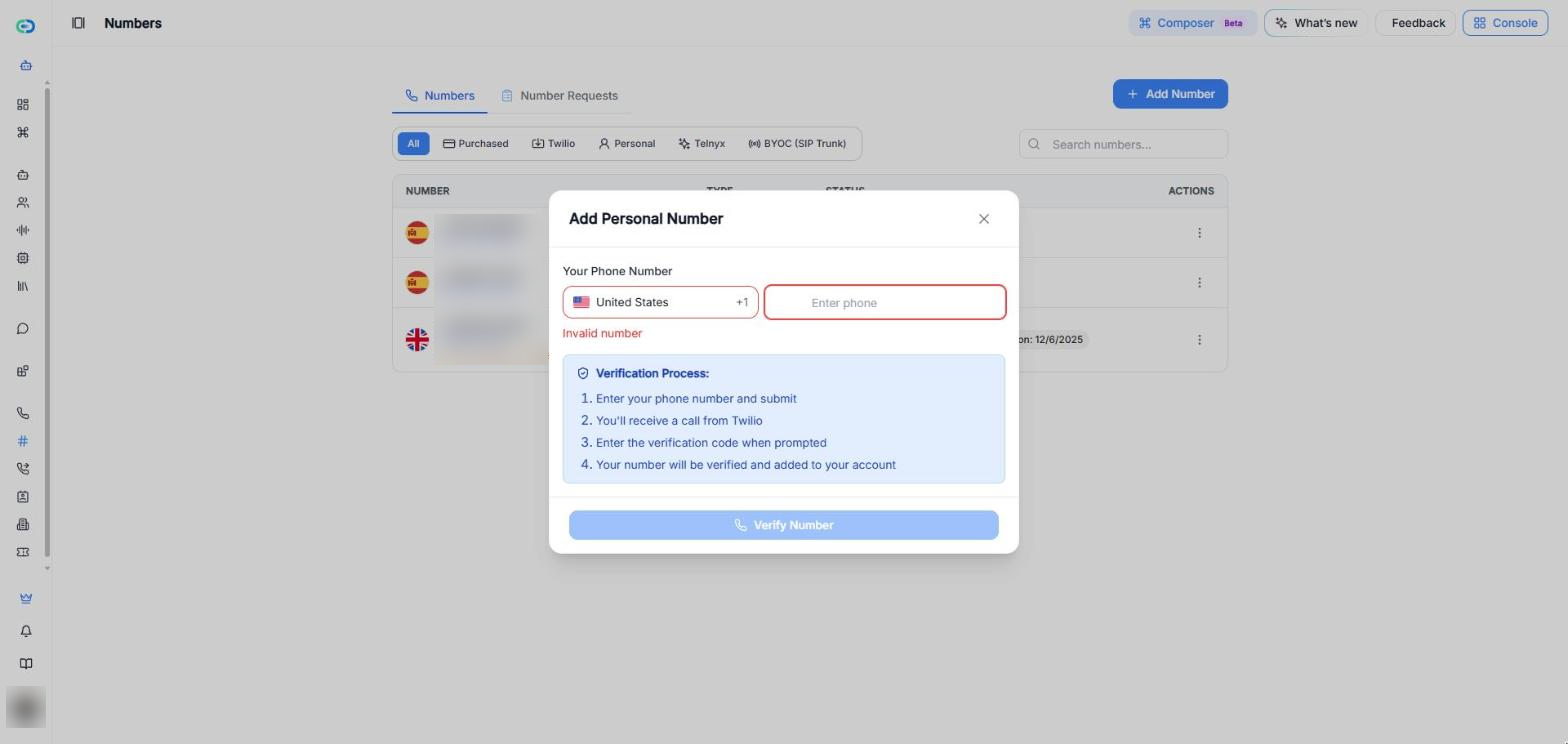Open What's new

tap(1316, 23)
